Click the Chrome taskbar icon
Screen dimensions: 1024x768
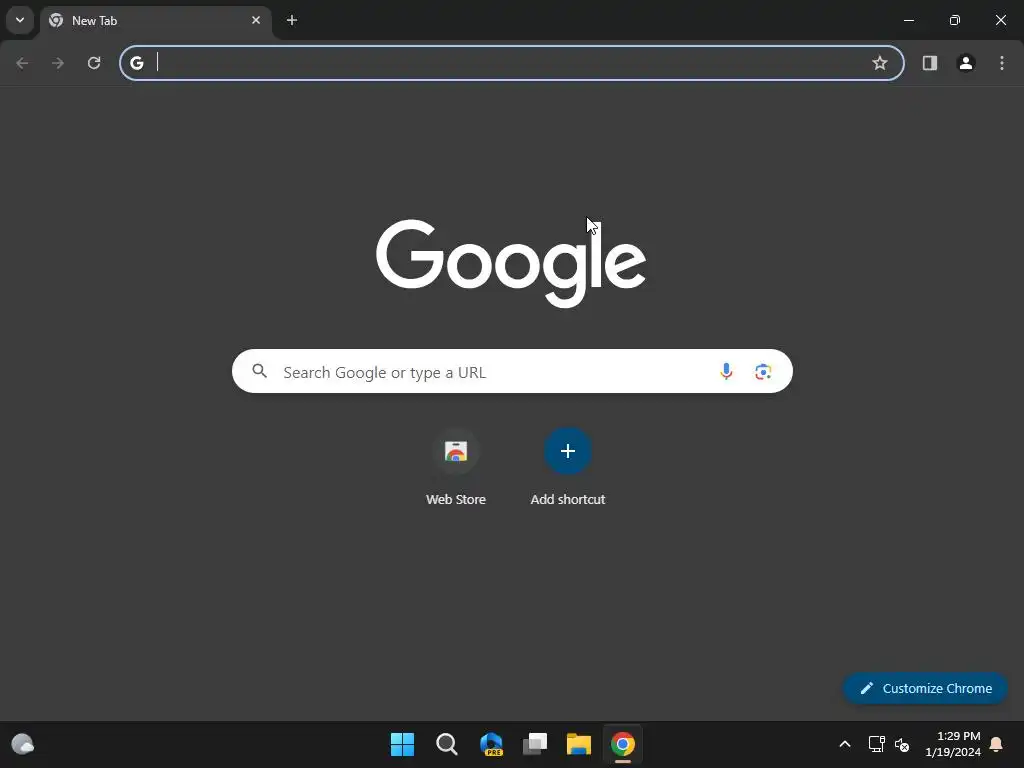click(x=623, y=744)
